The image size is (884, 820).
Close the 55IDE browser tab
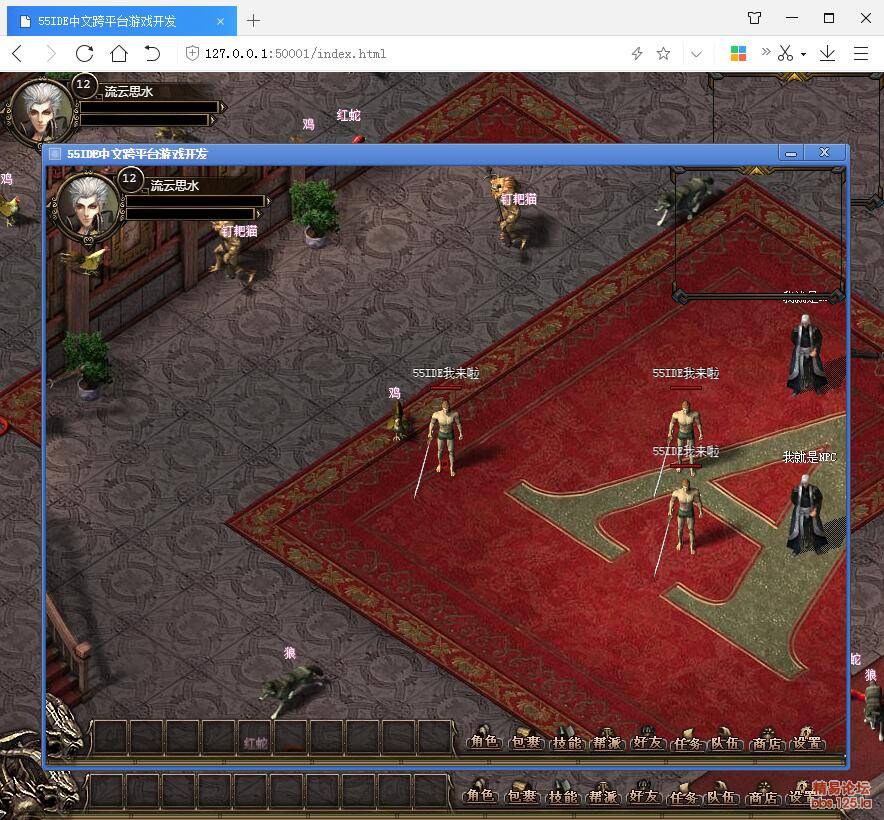[220, 21]
